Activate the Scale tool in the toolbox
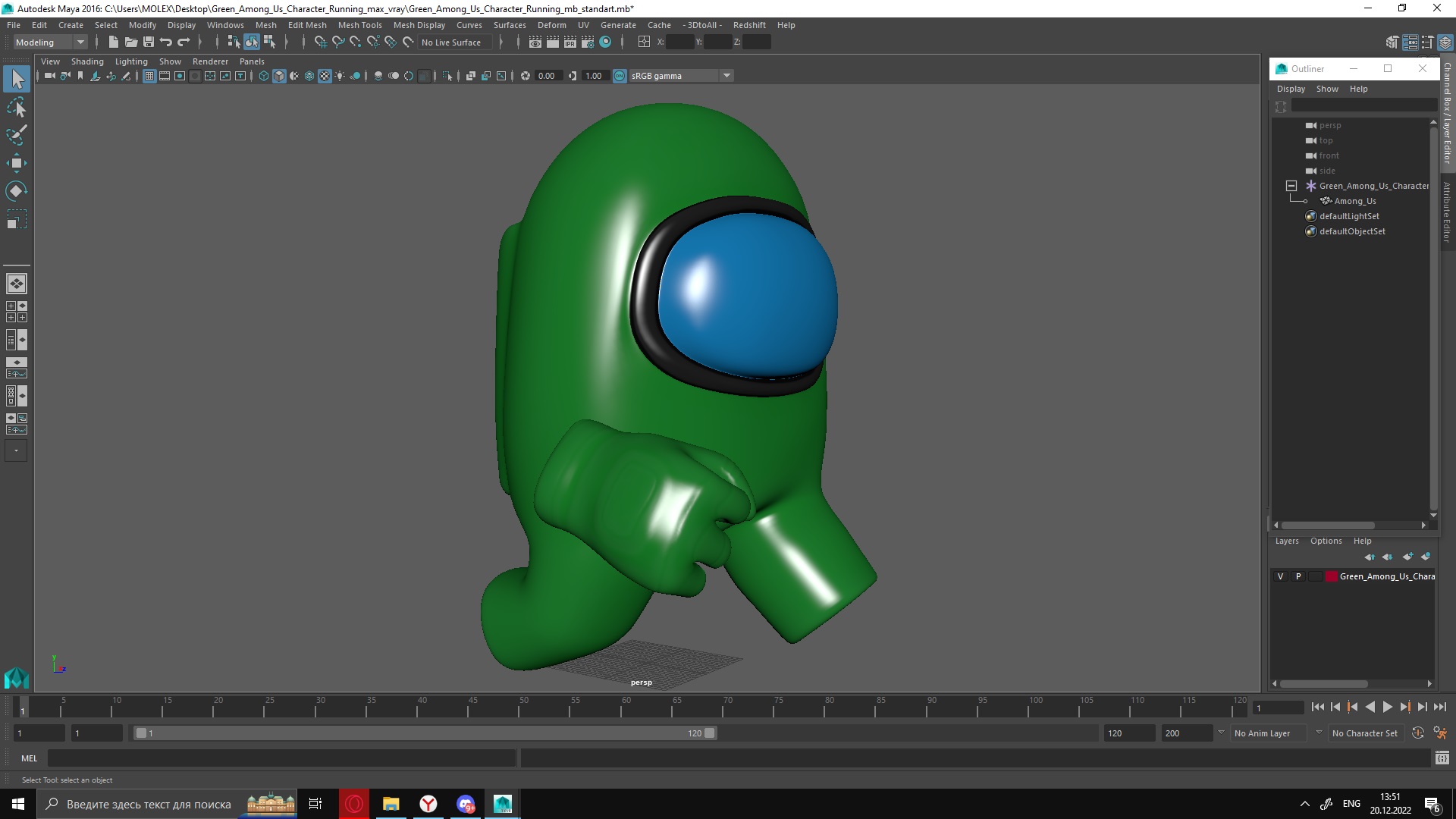This screenshot has height=819, width=1456. [x=17, y=219]
